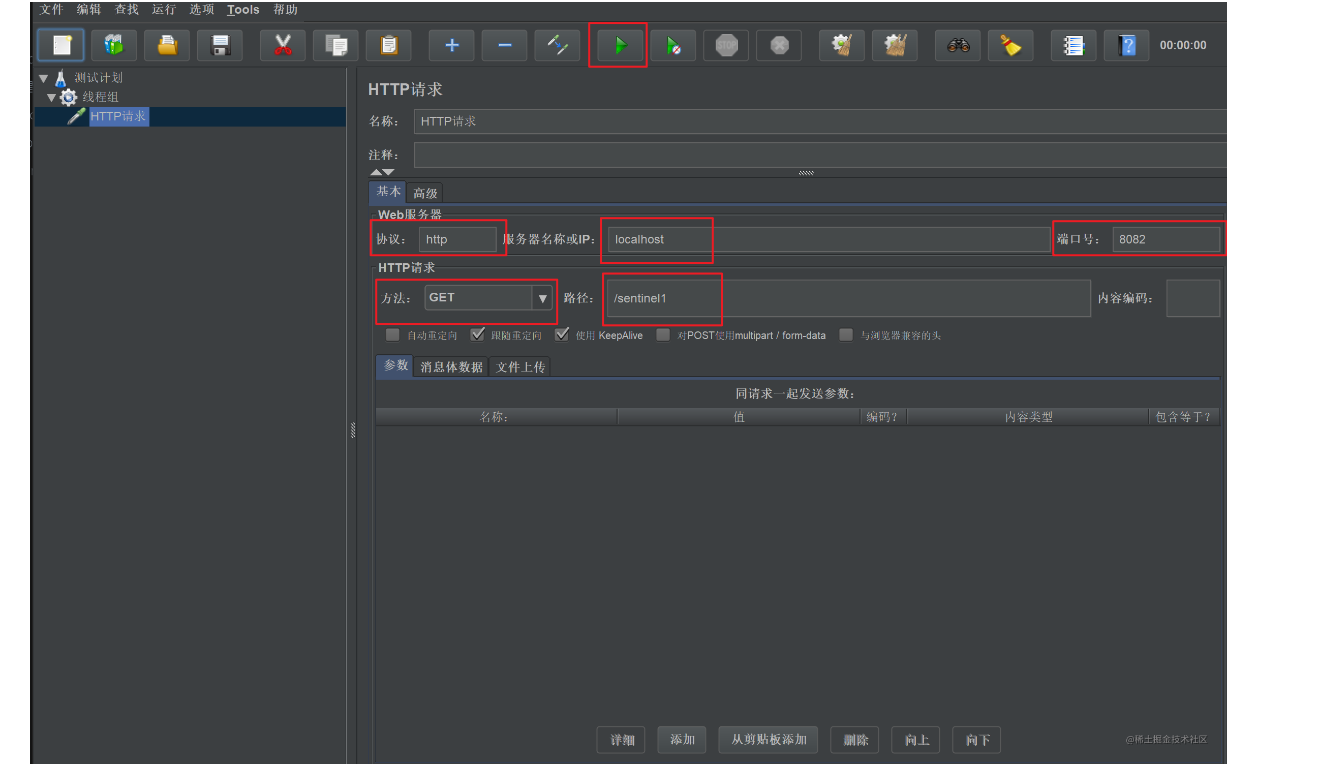Click the 协议 field containing http
This screenshot has height=777, width=1319.
[456, 239]
